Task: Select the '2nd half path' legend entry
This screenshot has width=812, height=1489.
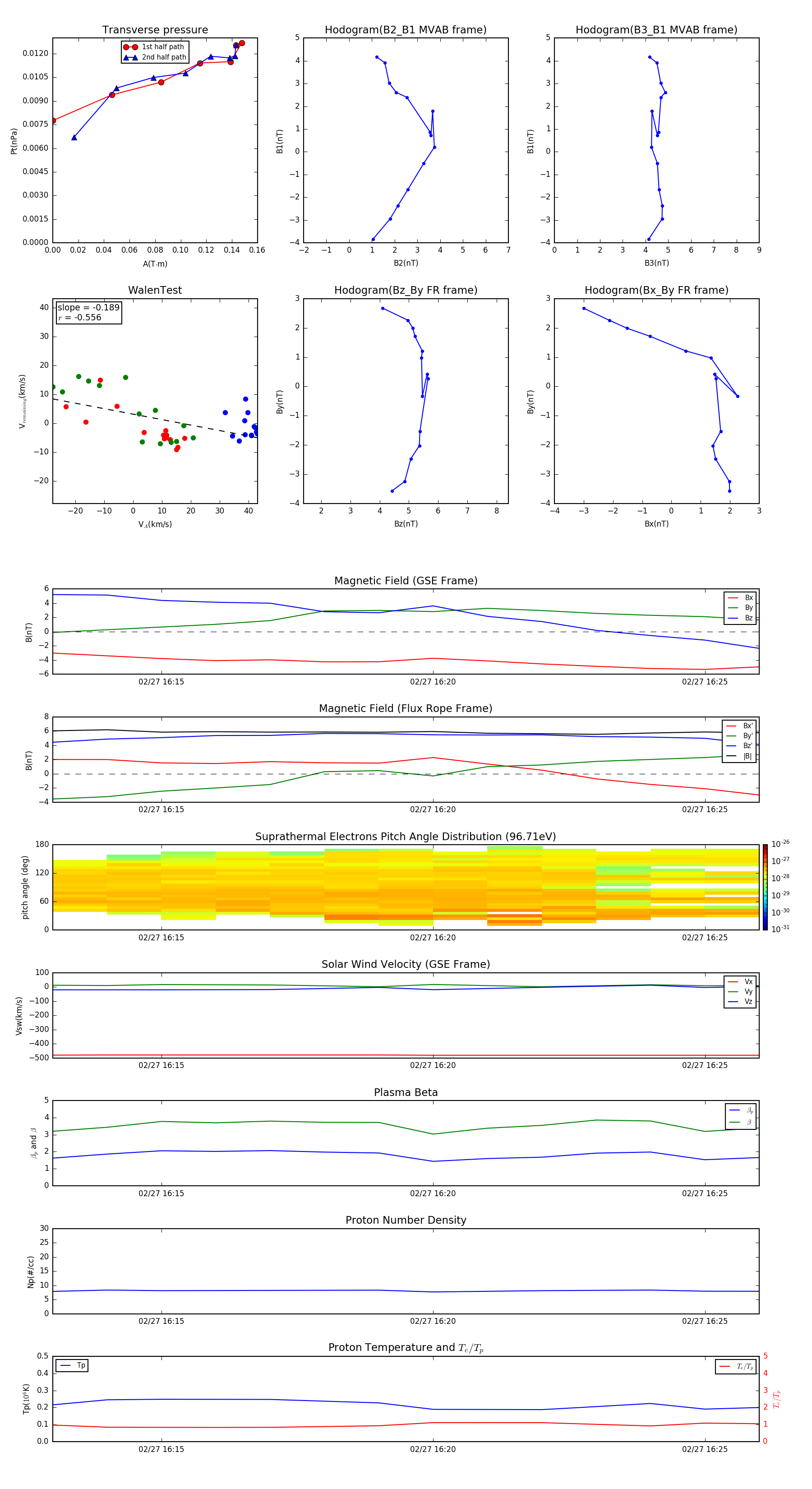Action: (154, 57)
